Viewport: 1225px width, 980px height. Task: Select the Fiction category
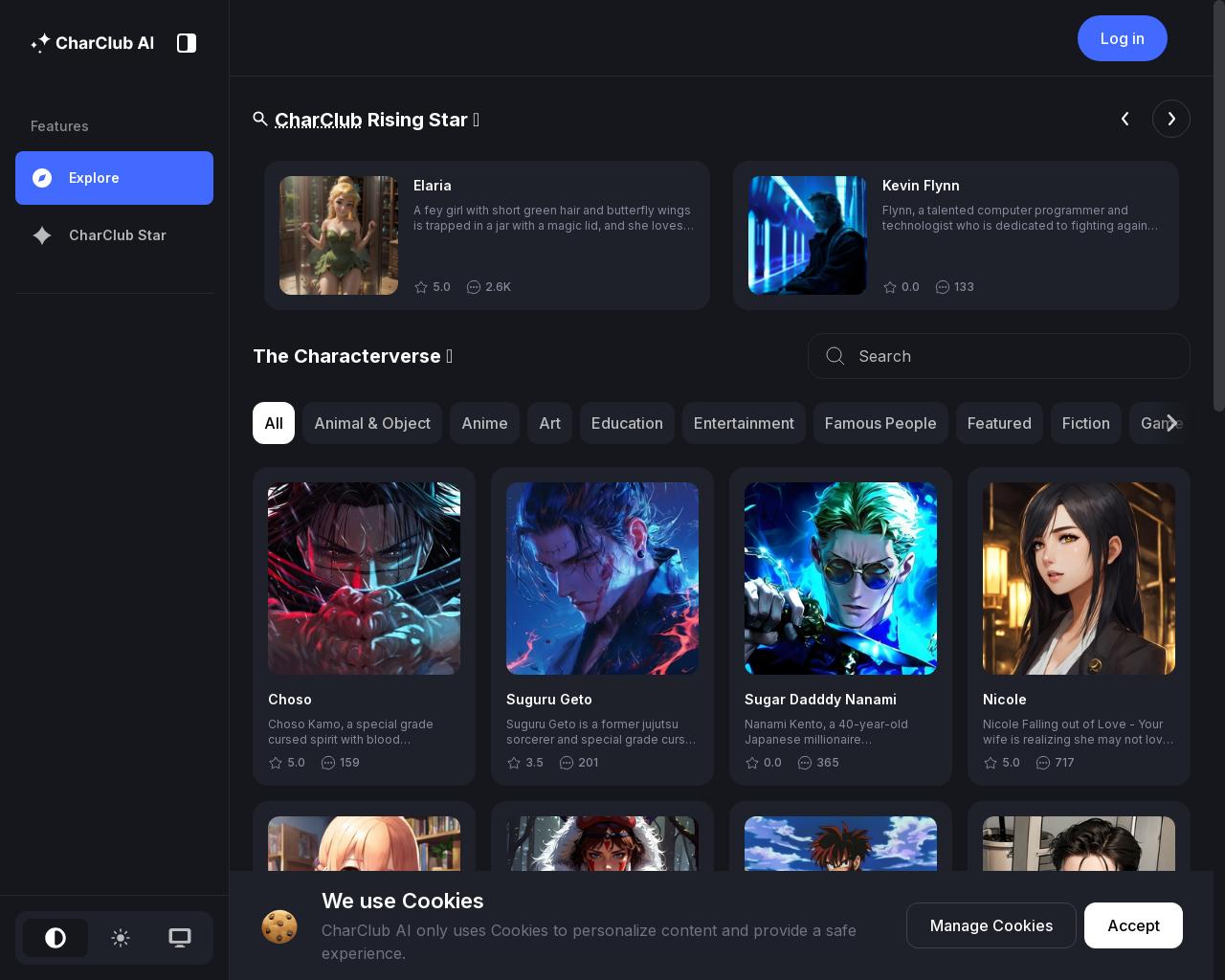click(x=1086, y=423)
